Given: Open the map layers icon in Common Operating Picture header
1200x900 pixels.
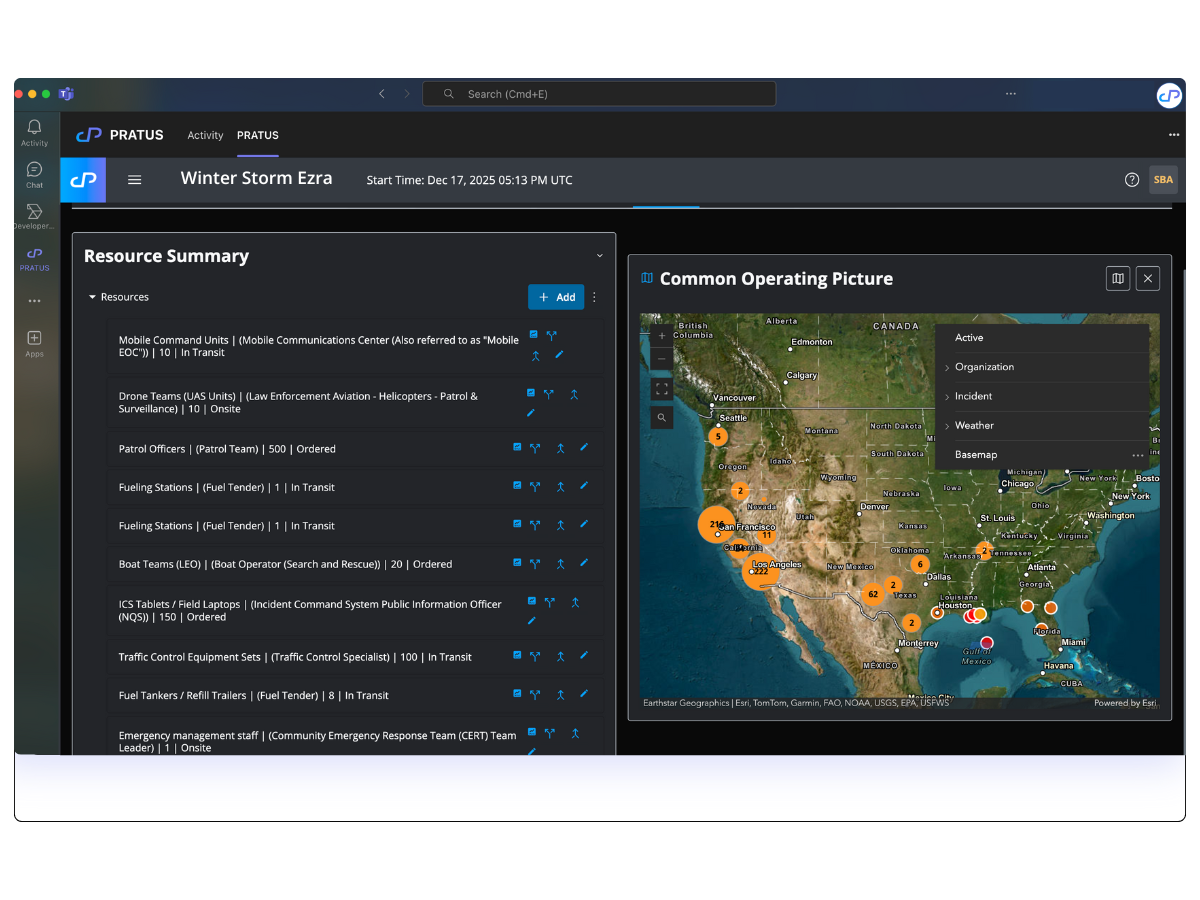Looking at the screenshot, I should coord(1117,278).
